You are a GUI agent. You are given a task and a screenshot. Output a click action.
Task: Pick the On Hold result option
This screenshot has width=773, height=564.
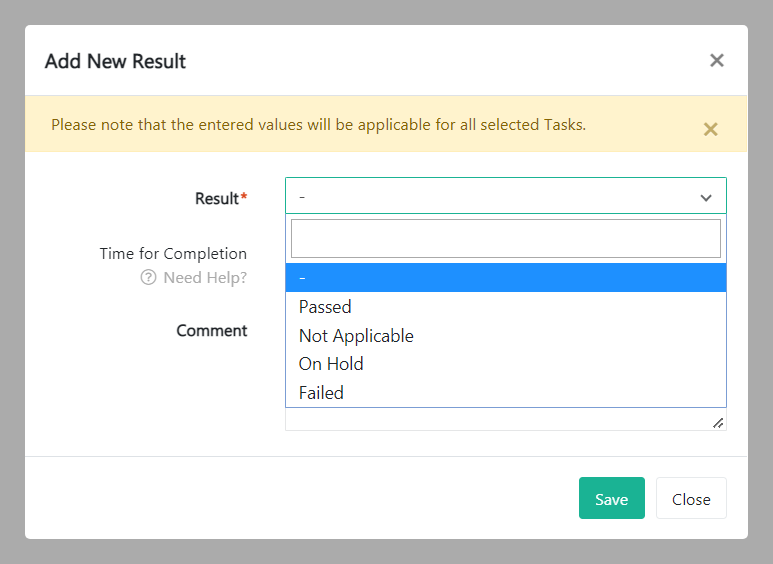(331, 364)
